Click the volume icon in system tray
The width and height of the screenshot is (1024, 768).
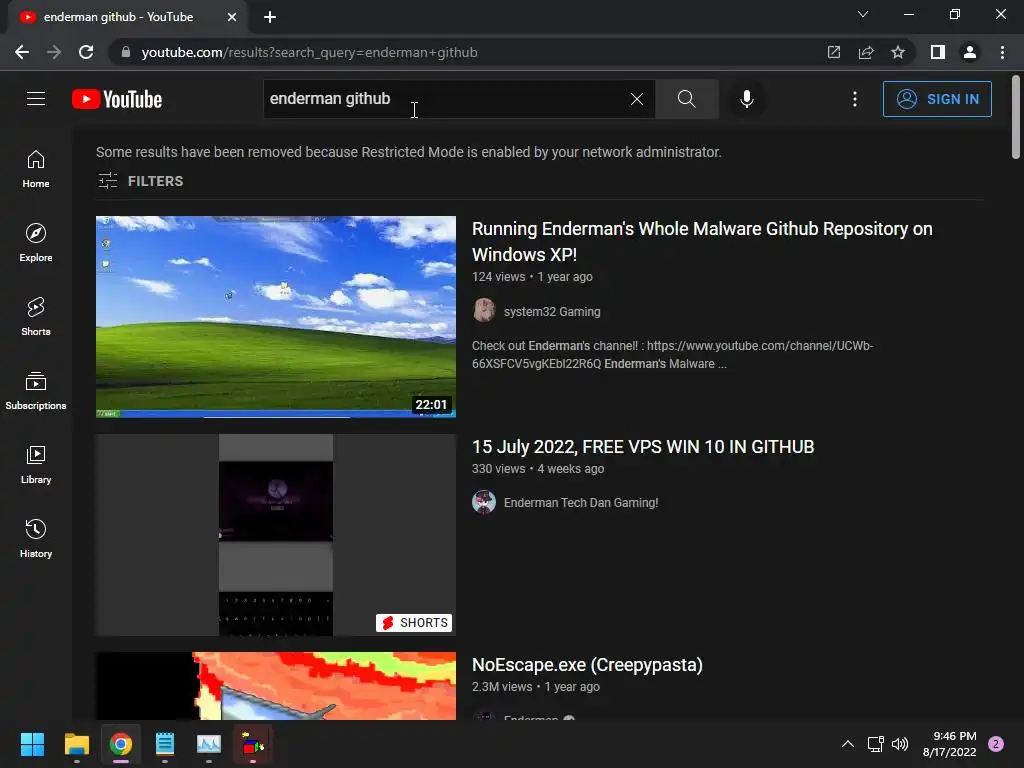[901, 744]
